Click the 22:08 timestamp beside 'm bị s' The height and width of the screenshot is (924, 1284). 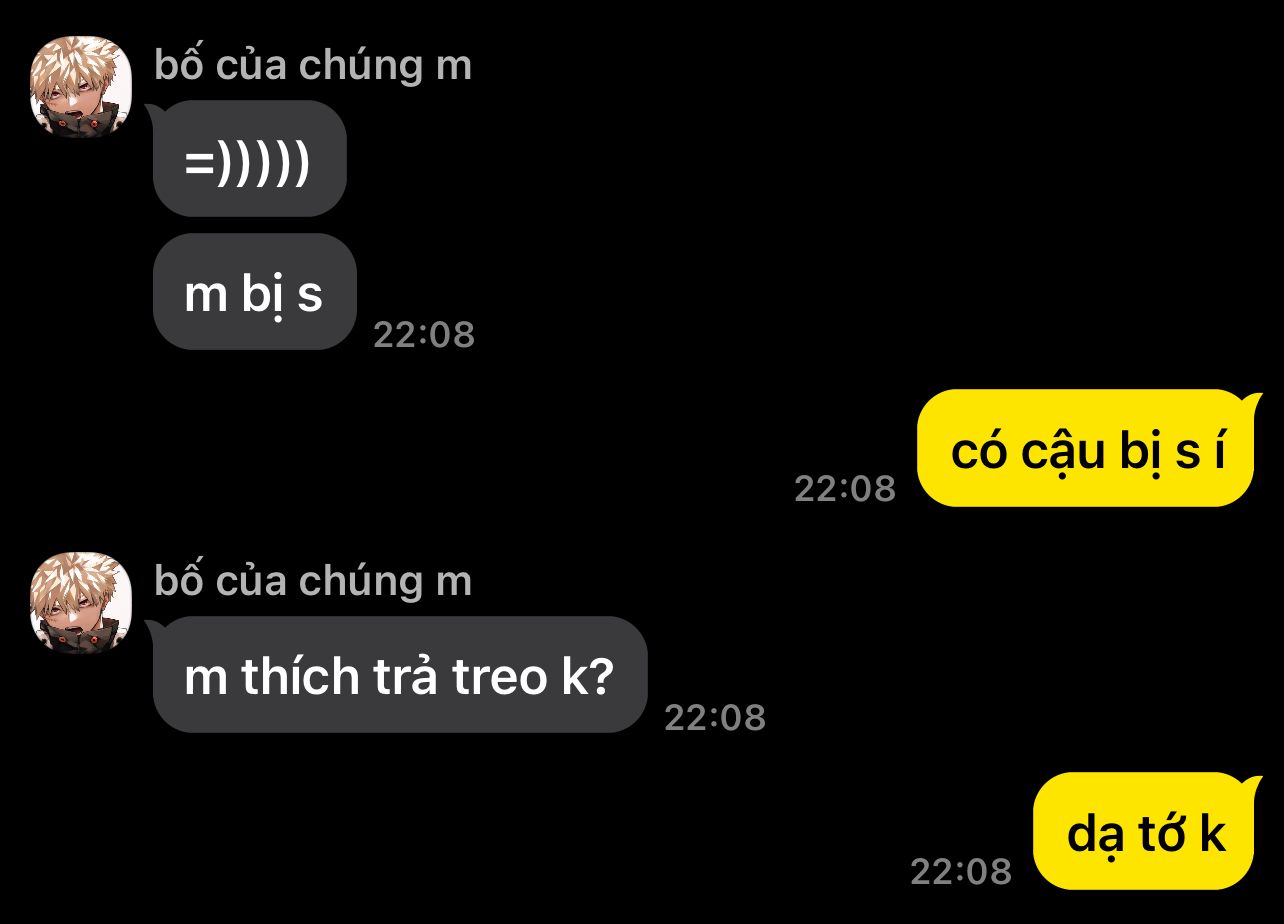click(x=424, y=335)
